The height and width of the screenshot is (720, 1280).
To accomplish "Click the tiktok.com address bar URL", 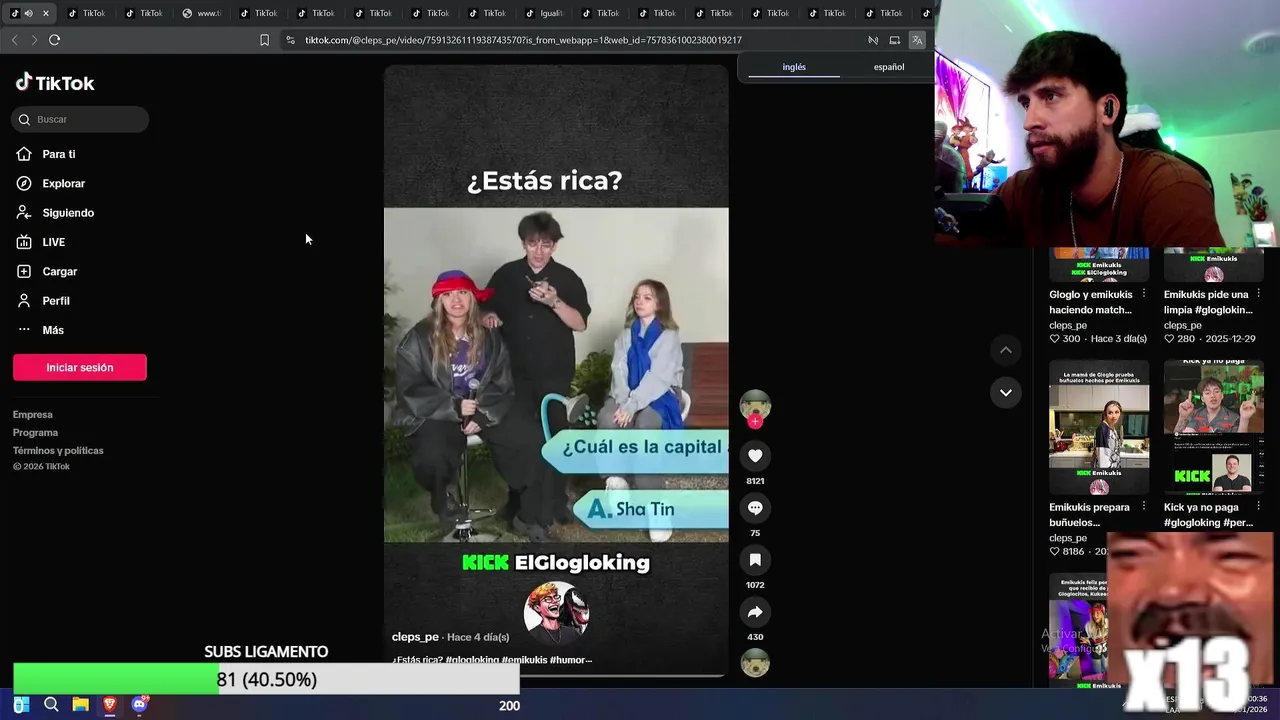I will pos(523,40).
